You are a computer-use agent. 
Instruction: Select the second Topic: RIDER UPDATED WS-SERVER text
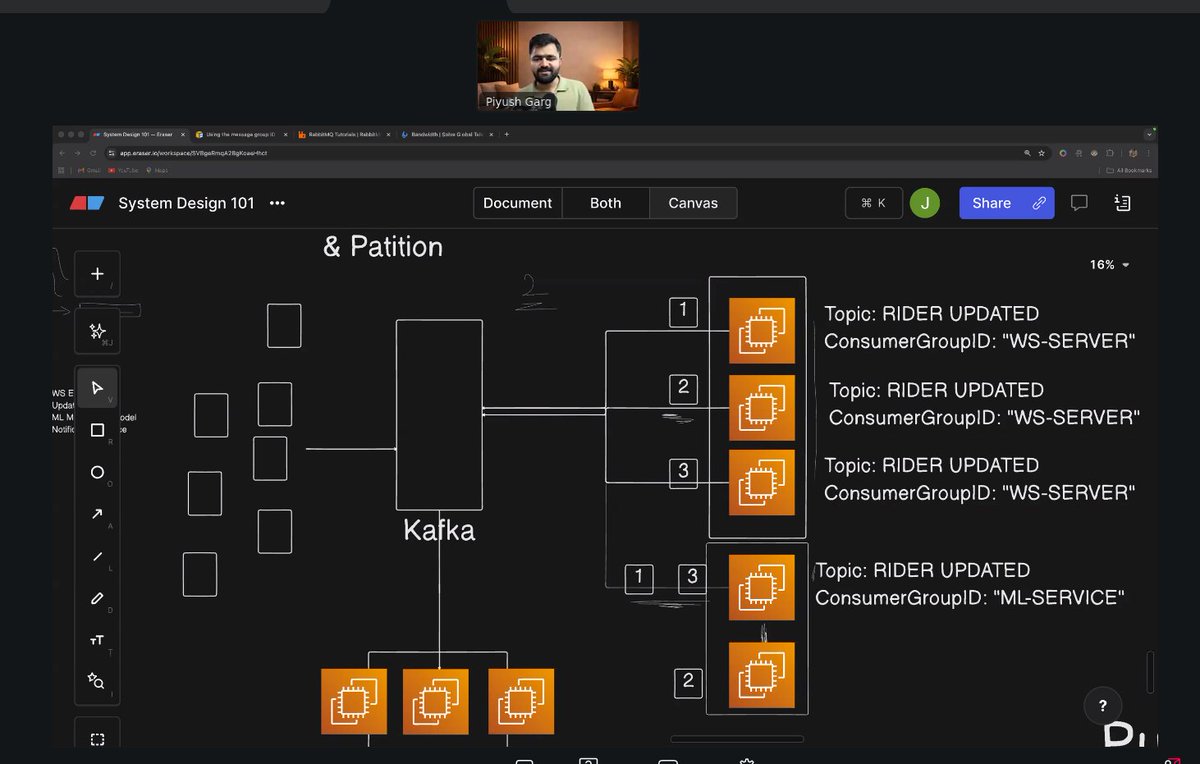pos(984,403)
